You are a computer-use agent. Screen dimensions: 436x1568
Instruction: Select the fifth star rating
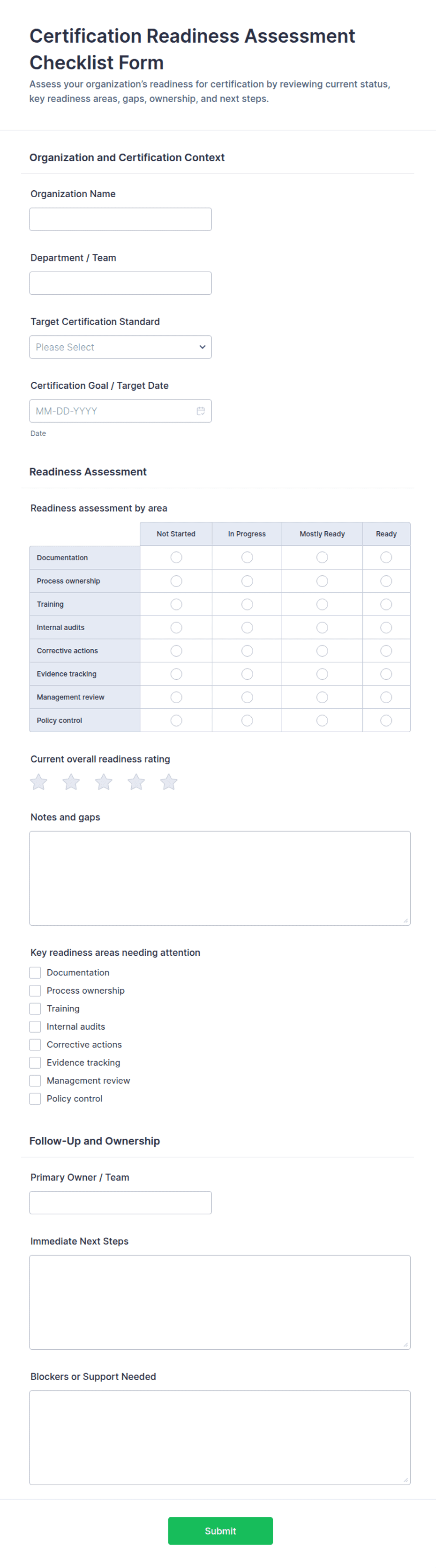pos(169,781)
